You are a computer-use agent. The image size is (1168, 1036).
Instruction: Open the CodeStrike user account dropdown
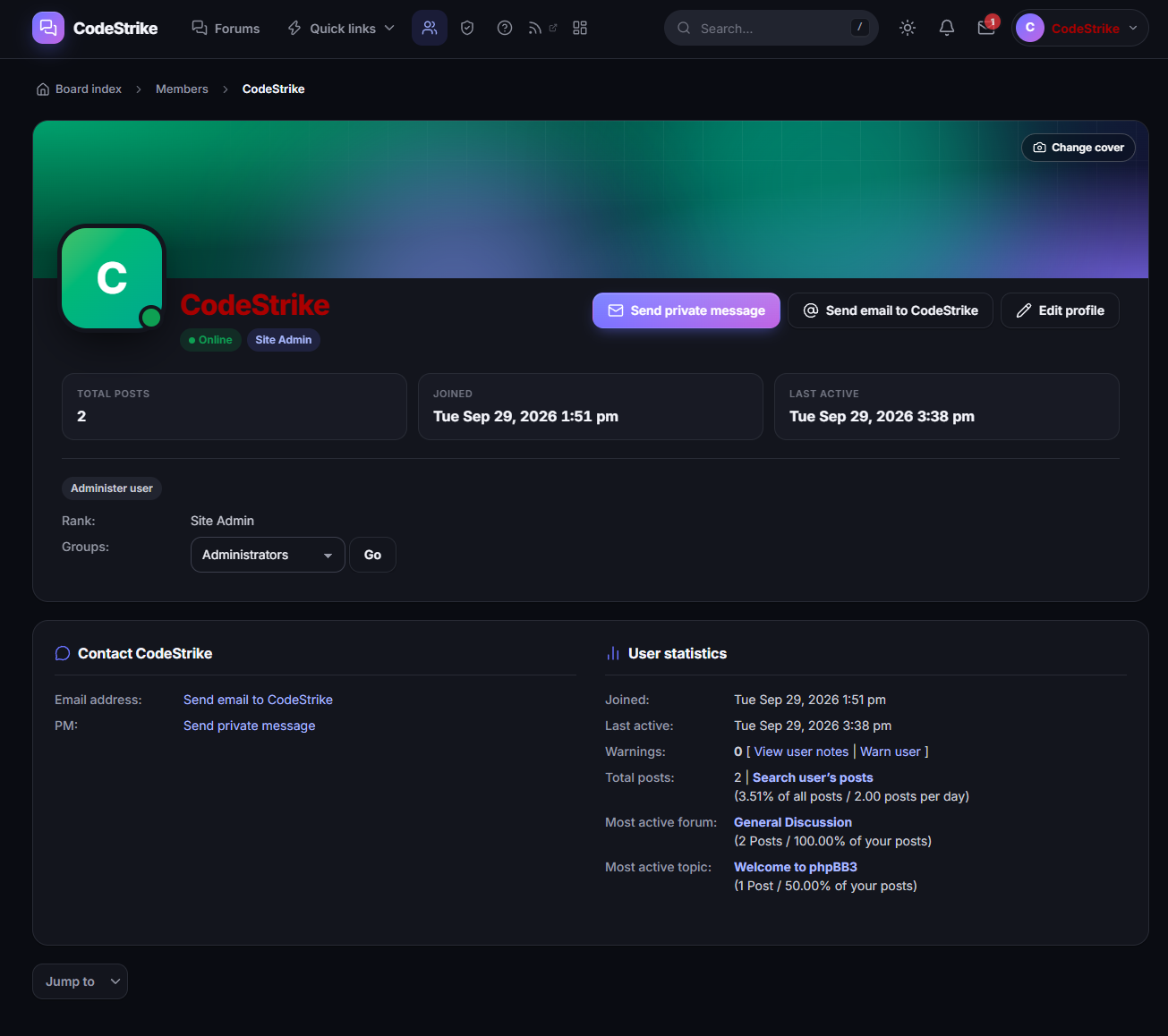pyautogui.click(x=1080, y=28)
